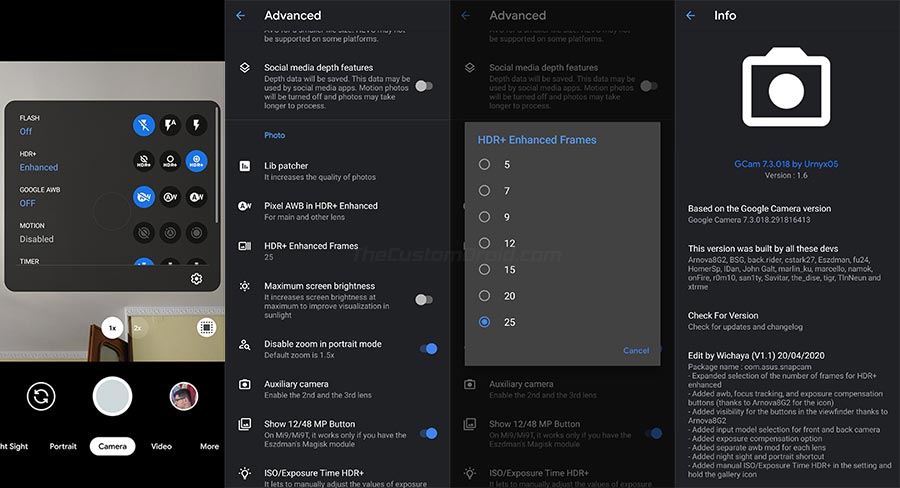Toggle Show 12/48 MP Button switch
The image size is (900, 488).
[x=429, y=433]
